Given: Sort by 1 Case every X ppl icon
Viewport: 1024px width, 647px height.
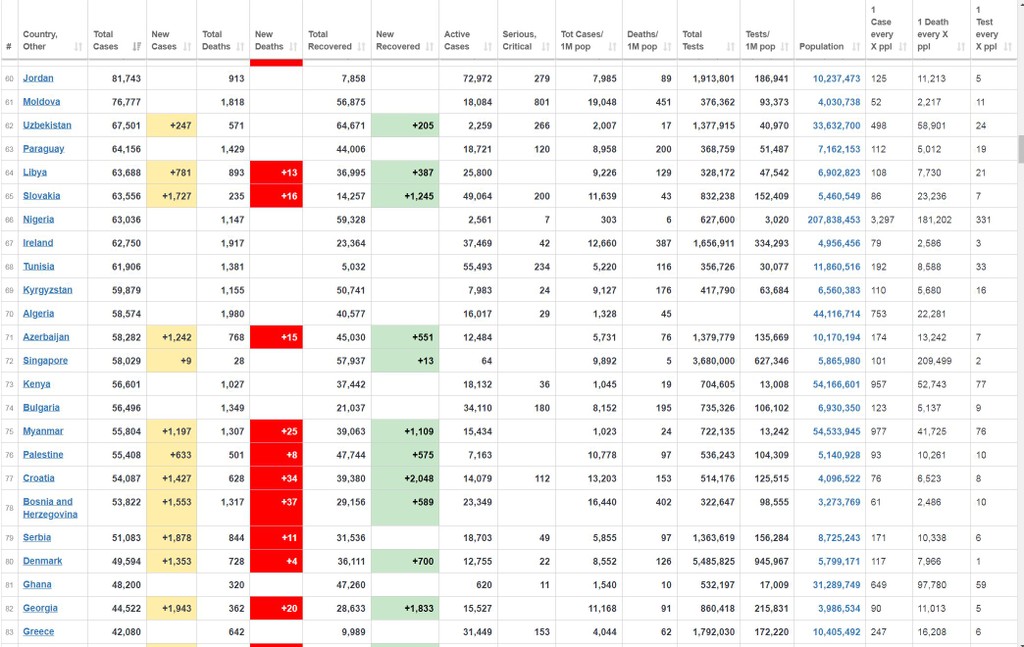Looking at the screenshot, I should pos(903,46).
